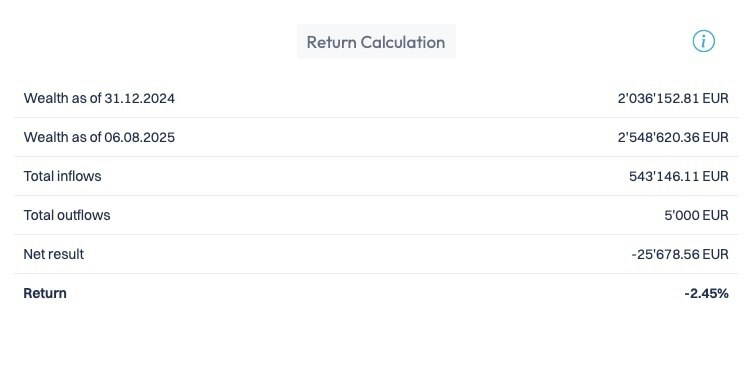
Task: Click the Wealth as of 31.12.2024 label
Action: (x=99, y=98)
